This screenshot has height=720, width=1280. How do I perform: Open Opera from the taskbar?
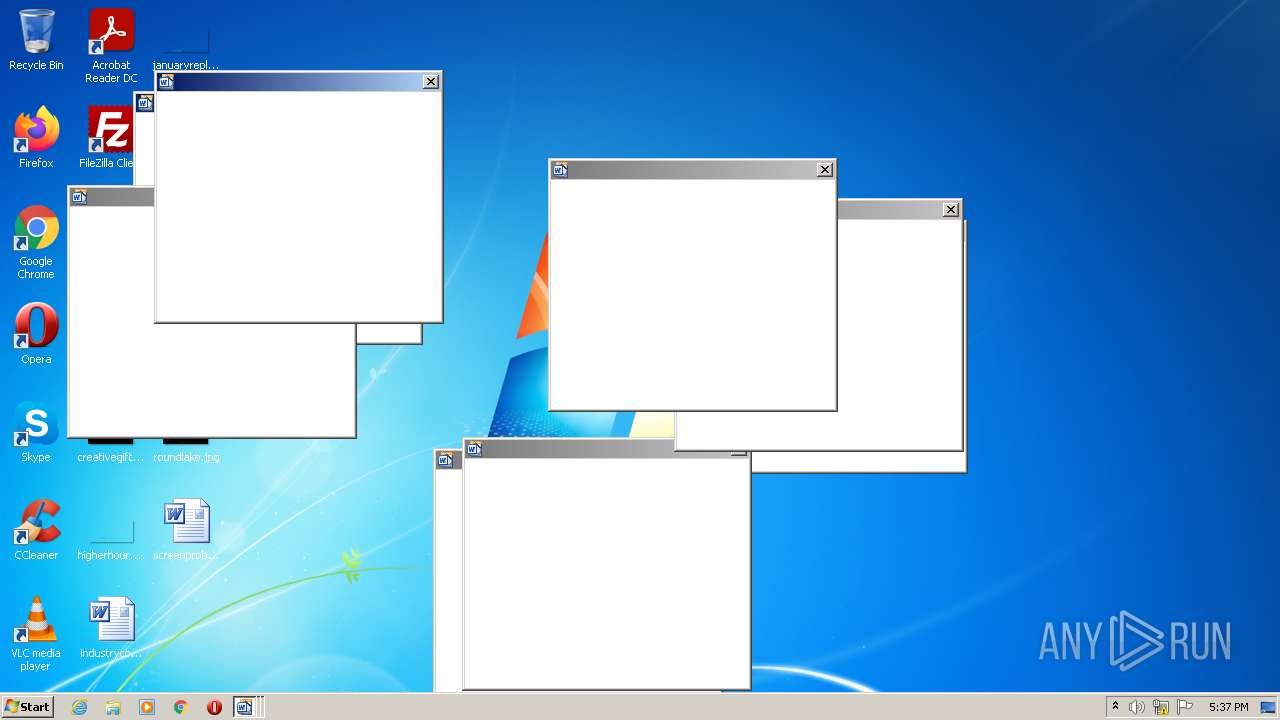[x=214, y=707]
